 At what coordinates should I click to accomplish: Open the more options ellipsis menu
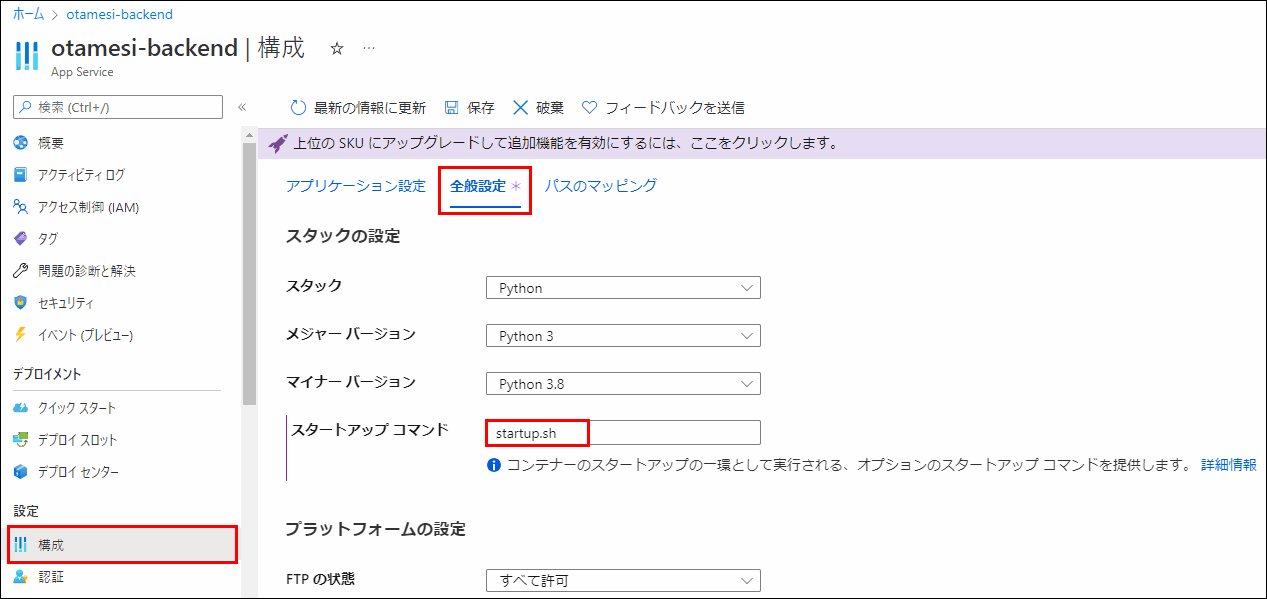point(369,48)
